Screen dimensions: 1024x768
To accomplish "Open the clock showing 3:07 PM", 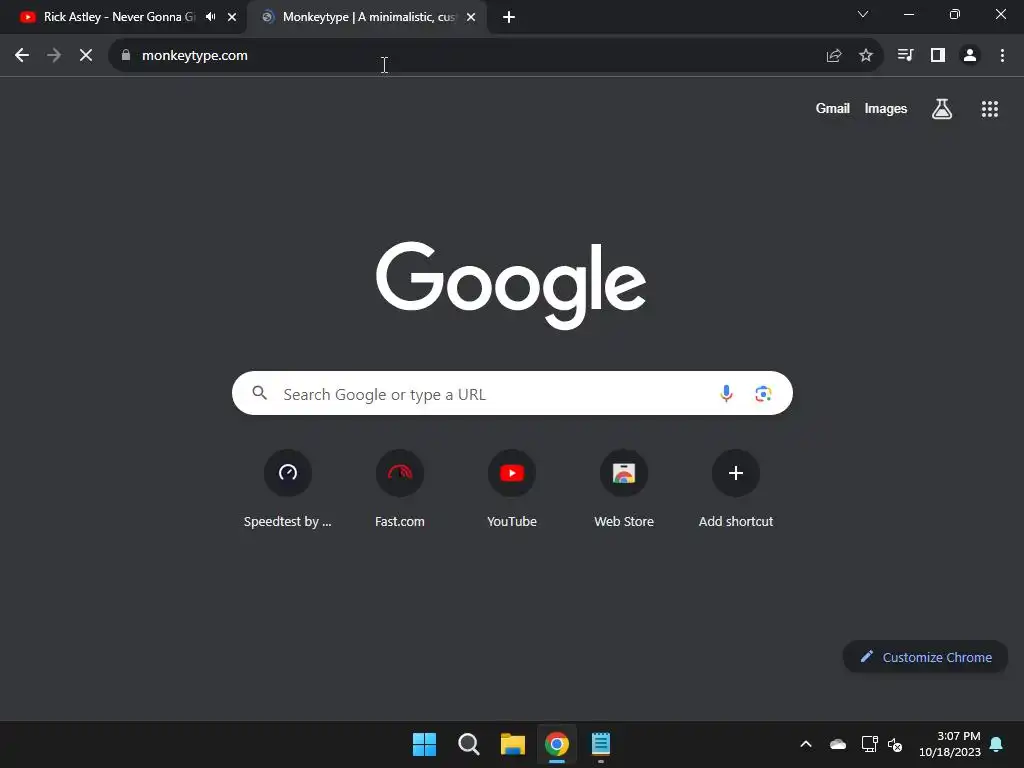I will click(x=950, y=744).
